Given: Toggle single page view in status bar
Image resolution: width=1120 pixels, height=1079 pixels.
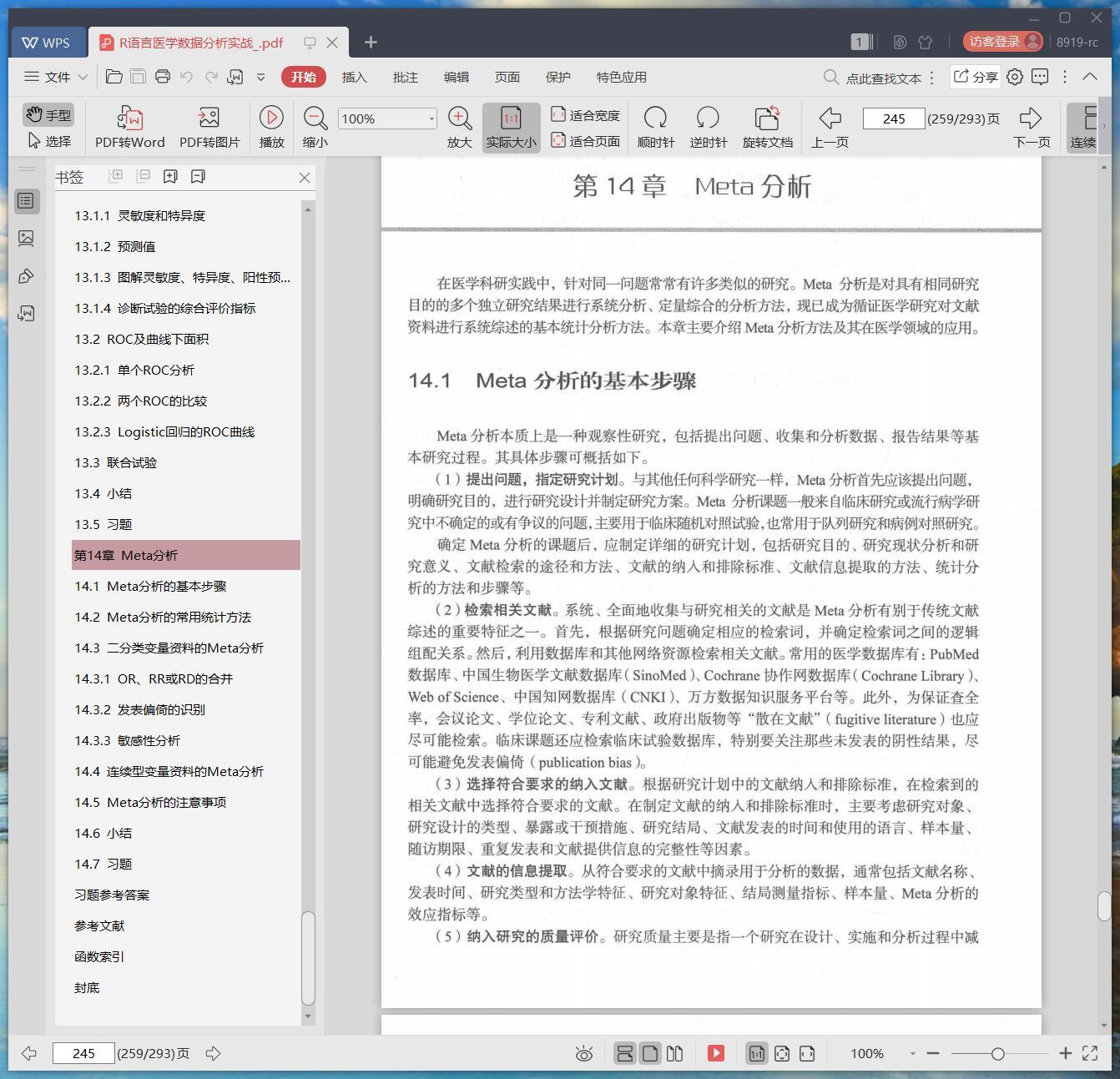Looking at the screenshot, I should pos(650,1054).
